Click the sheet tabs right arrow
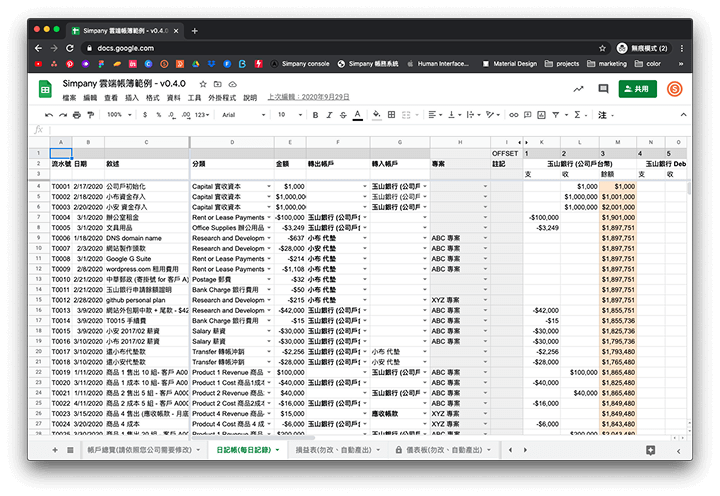Screen dimensions: 720x496 [x=525, y=450]
